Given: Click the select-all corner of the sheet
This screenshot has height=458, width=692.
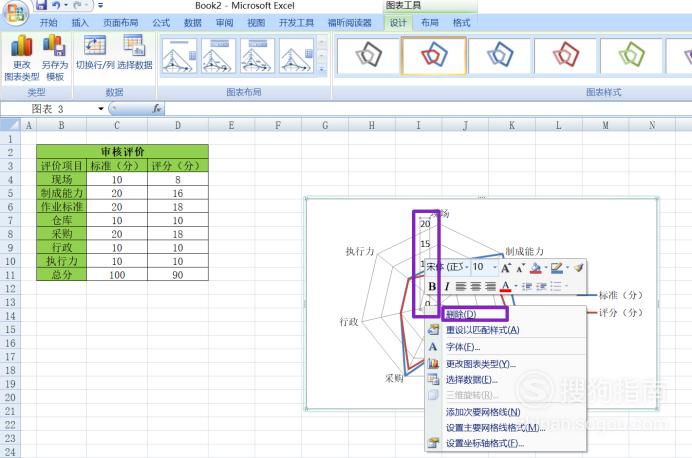Looking at the screenshot, I should [x=11, y=125].
